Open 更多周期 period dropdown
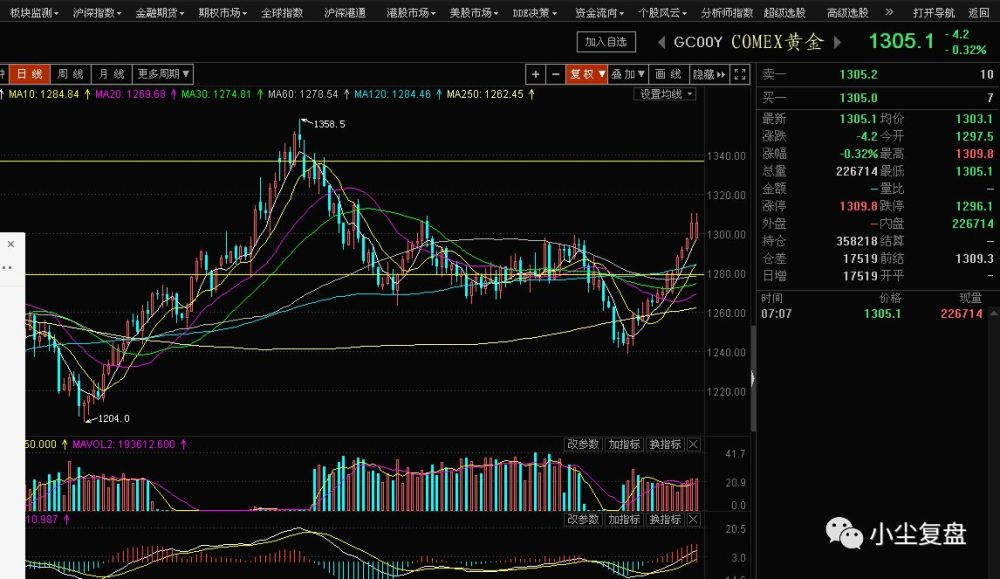 point(163,74)
